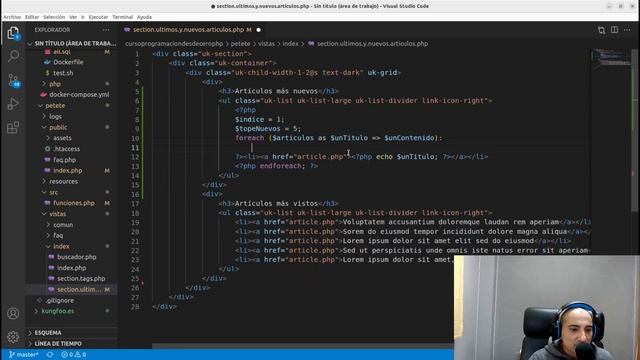The height and width of the screenshot is (360, 640).
Task: Open test.sh in the explorer
Action: (63, 73)
